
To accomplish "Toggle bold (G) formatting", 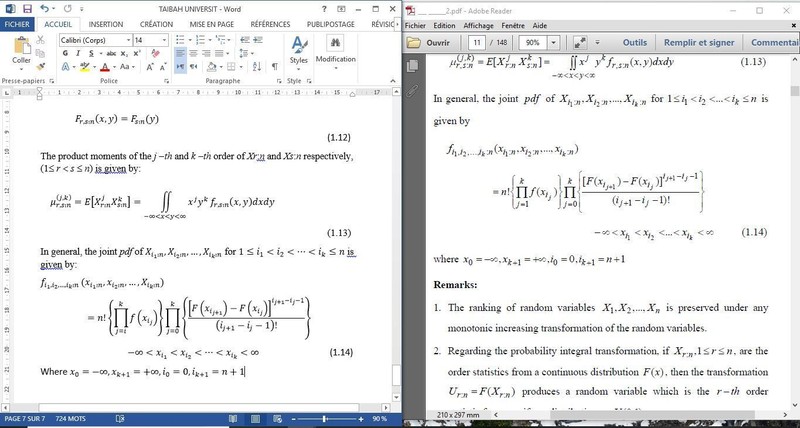I will point(65,53).
